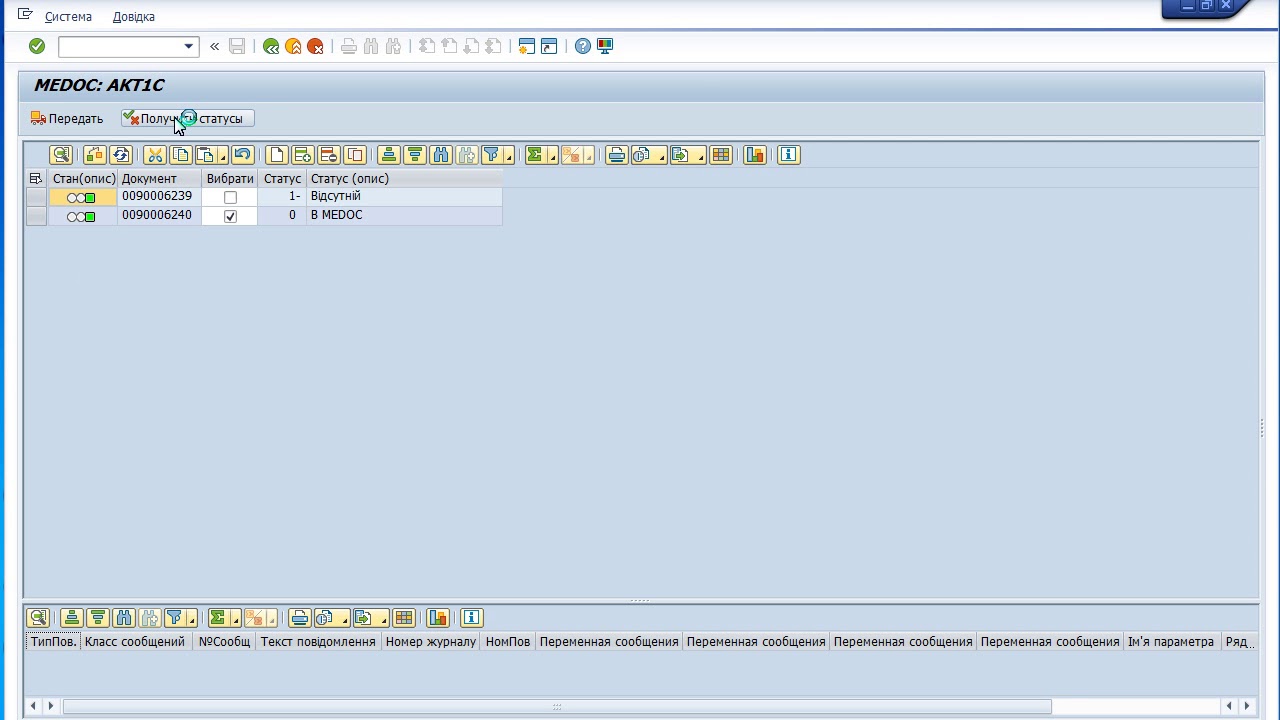Sort descending in upper grid toolbar
This screenshot has height=720, width=1280.
tap(415, 155)
